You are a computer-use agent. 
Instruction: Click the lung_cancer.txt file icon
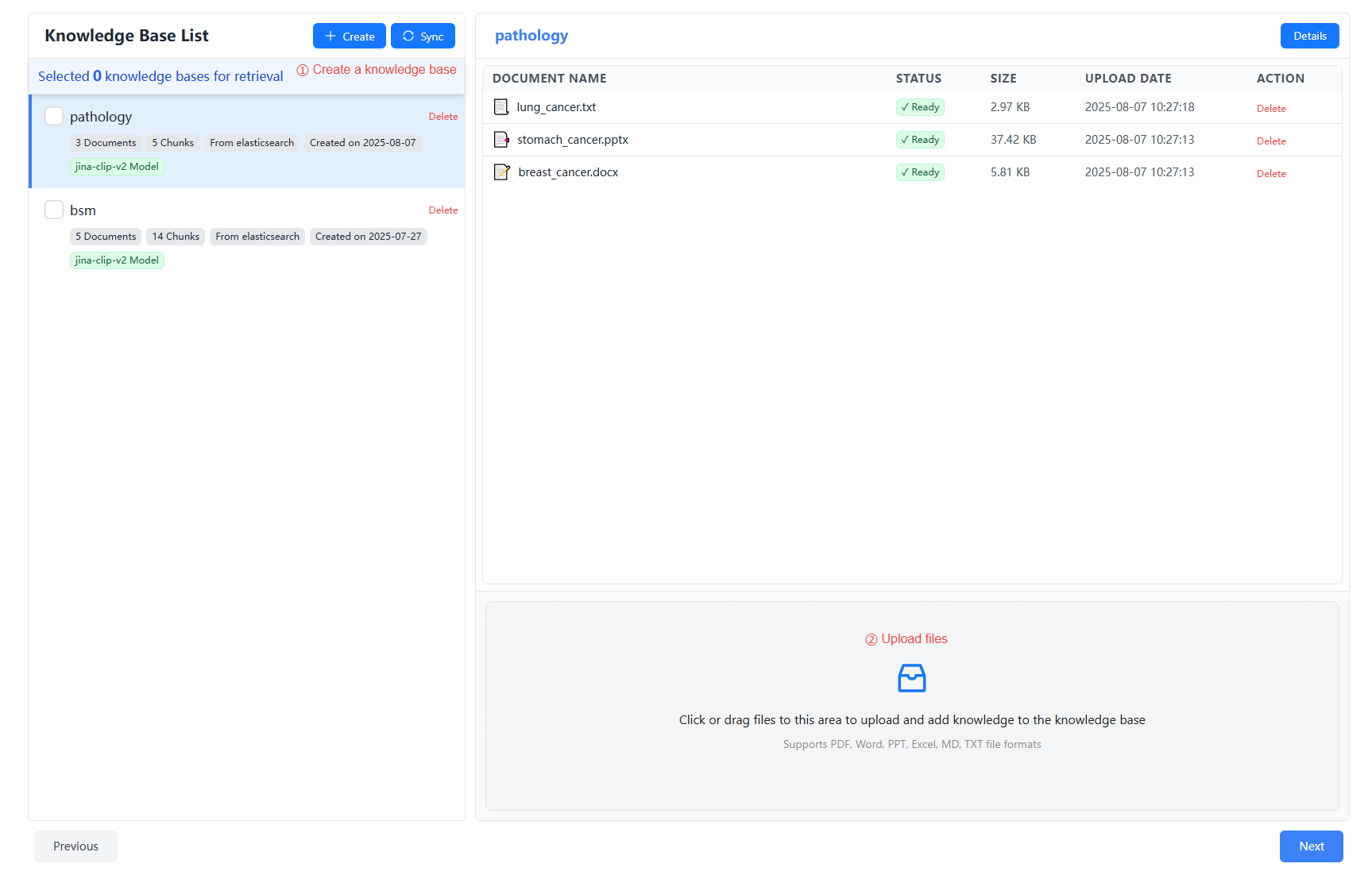pos(501,107)
